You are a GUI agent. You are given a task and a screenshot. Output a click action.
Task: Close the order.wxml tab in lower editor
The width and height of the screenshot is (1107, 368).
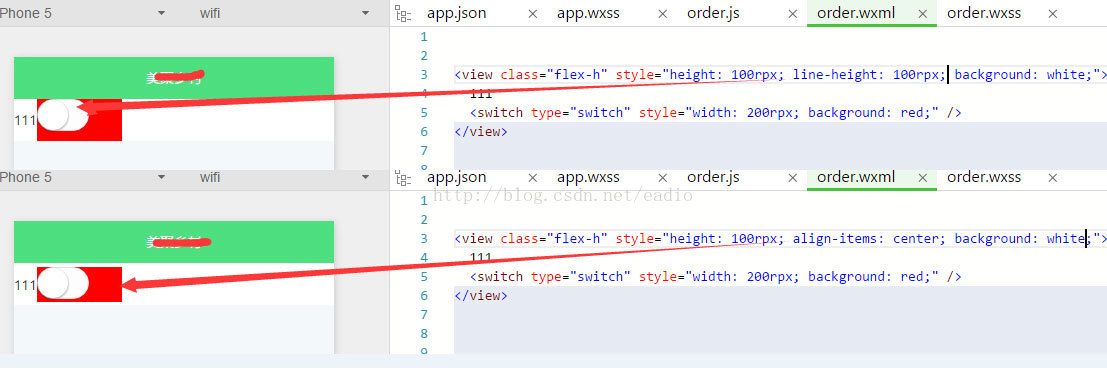point(923,177)
